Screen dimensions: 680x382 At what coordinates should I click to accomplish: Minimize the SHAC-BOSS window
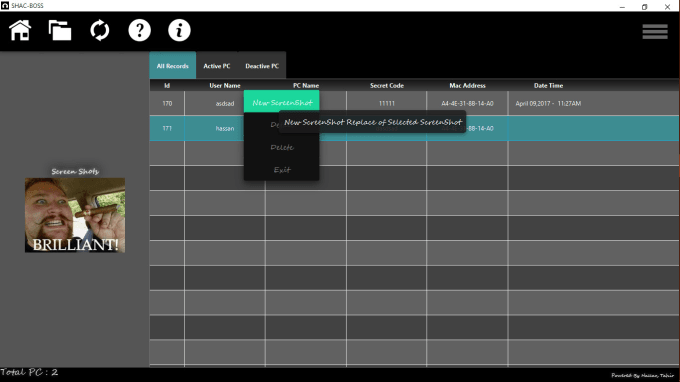[622, 6]
